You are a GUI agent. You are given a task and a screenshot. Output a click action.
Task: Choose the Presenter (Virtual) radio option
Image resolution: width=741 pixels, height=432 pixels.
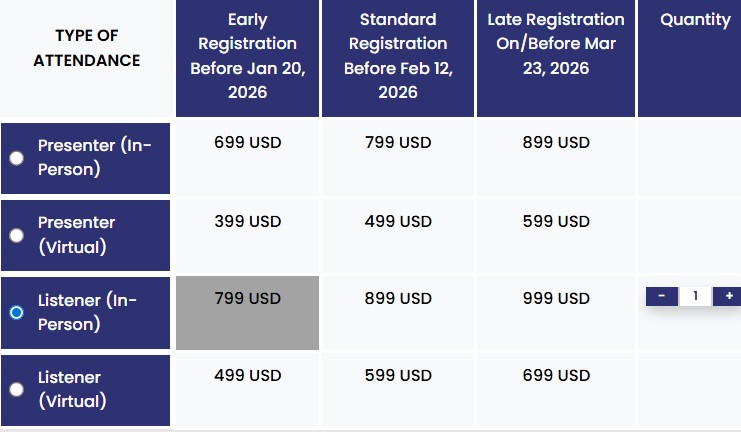click(x=17, y=235)
